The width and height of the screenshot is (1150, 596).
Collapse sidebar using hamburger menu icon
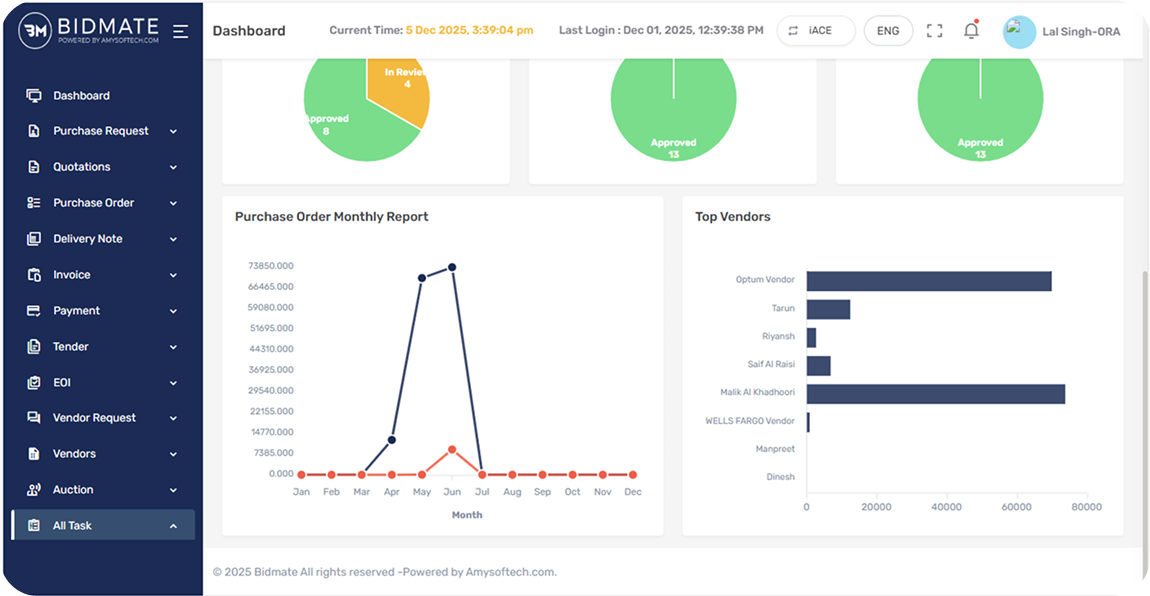click(180, 31)
